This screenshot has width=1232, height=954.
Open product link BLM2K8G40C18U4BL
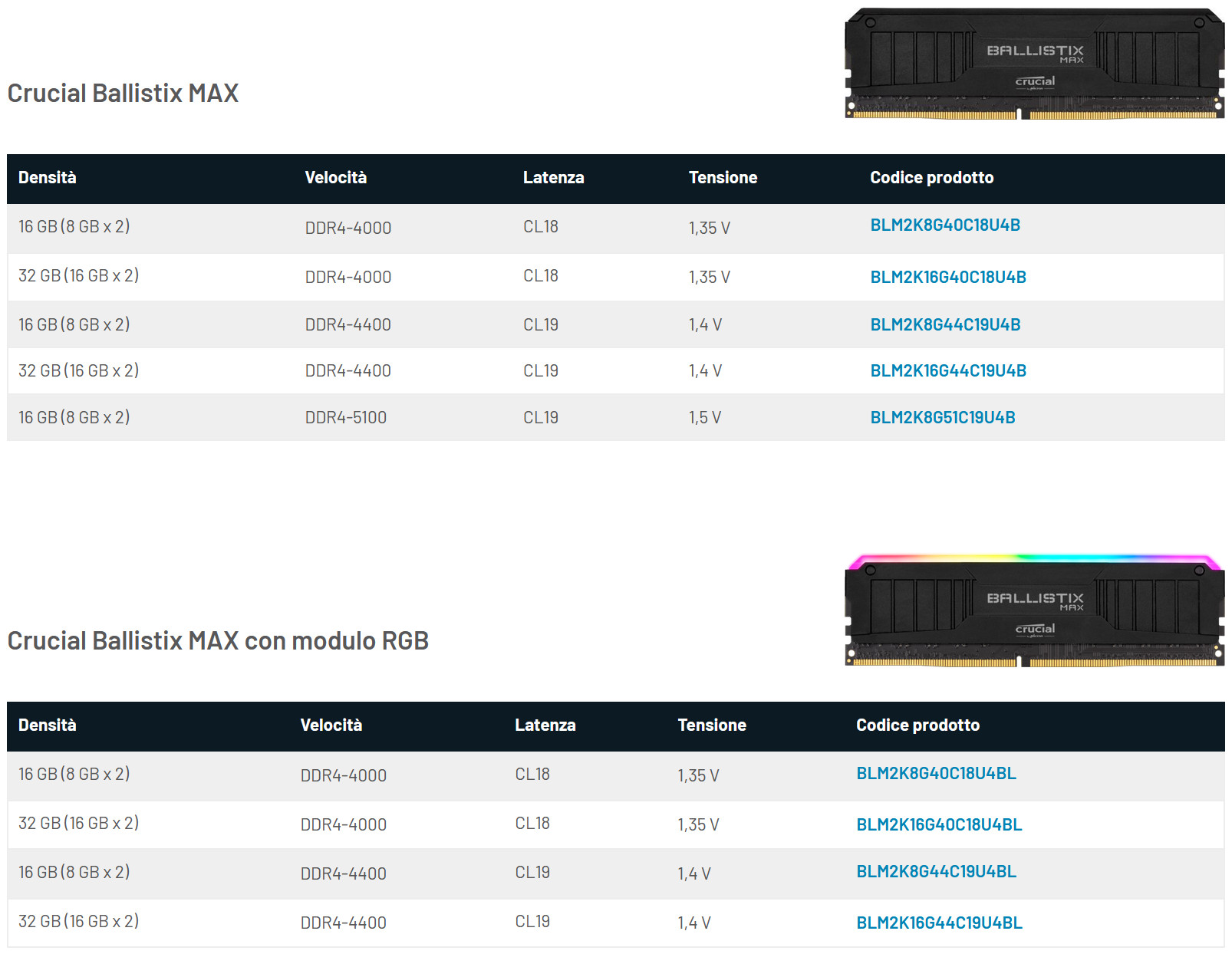click(x=936, y=774)
